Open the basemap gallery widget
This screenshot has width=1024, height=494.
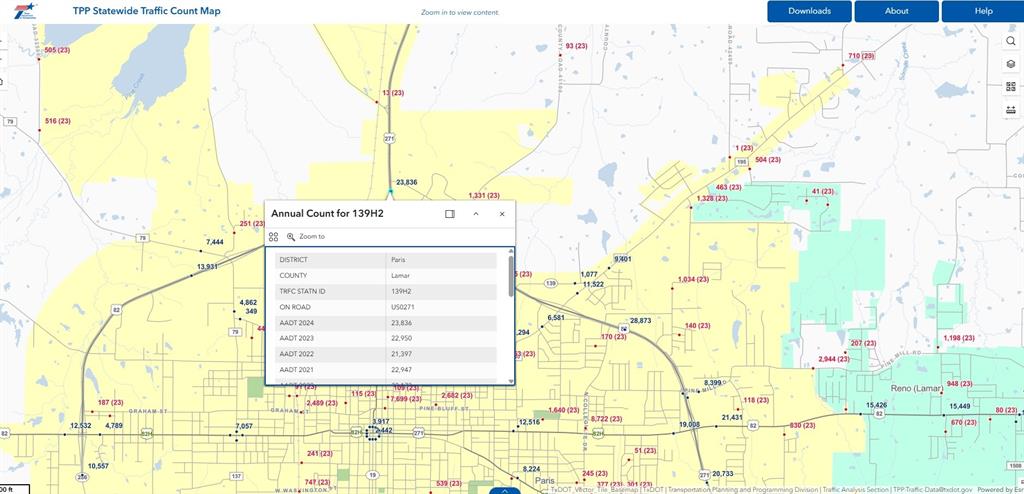[x=1011, y=87]
